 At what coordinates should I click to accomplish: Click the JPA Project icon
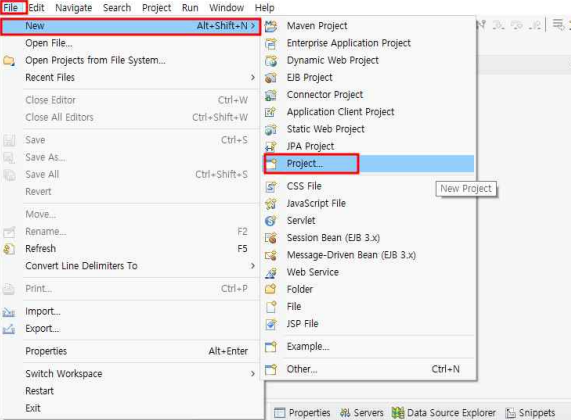coord(271,146)
